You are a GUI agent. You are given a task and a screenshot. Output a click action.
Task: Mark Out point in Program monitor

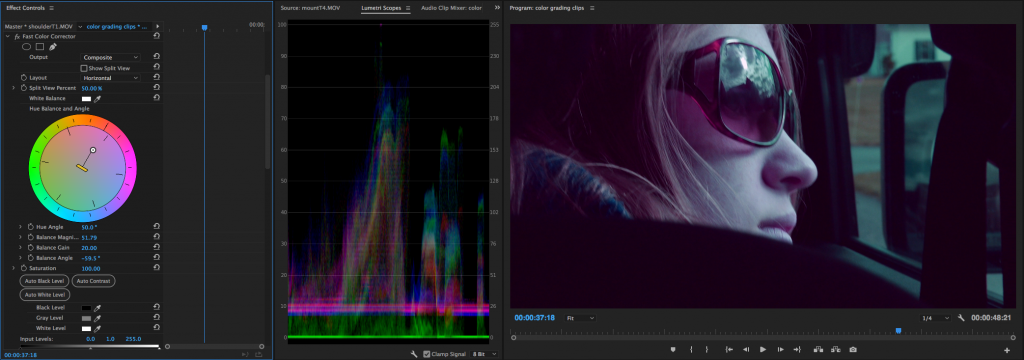(707, 350)
